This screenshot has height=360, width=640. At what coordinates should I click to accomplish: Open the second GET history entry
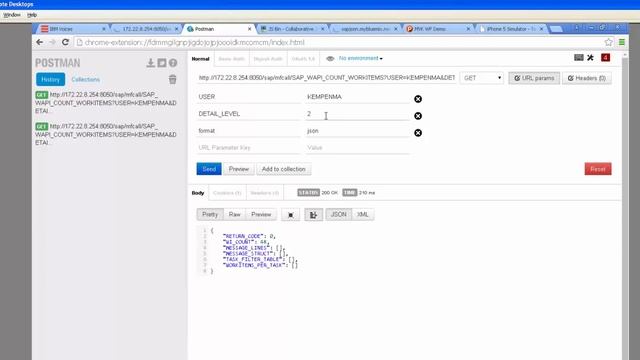[x=106, y=134]
